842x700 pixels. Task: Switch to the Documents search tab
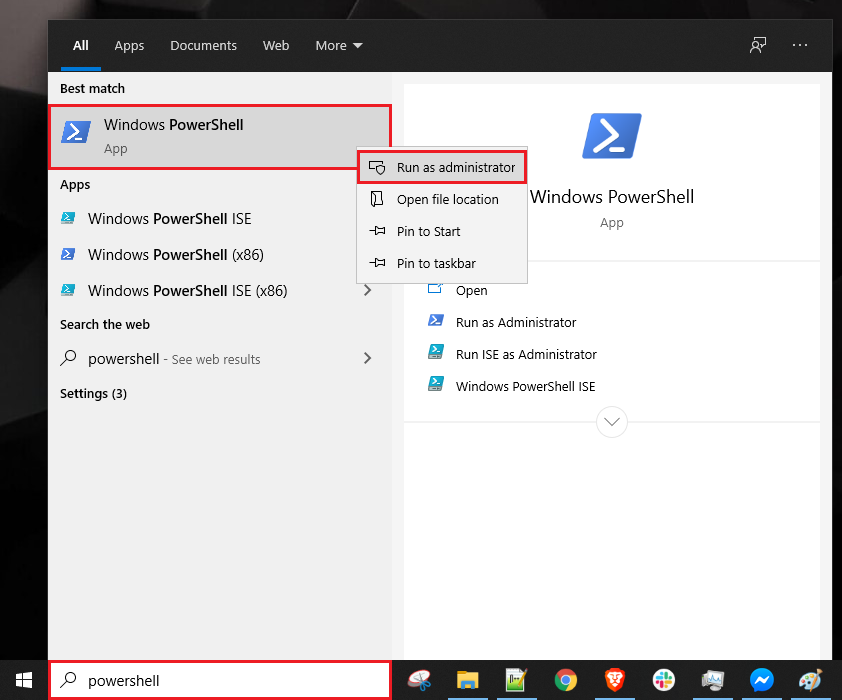tap(203, 45)
